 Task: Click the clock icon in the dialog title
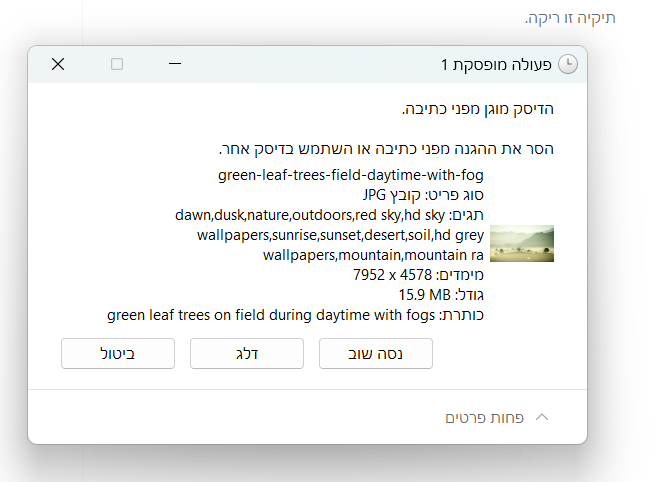(568, 64)
